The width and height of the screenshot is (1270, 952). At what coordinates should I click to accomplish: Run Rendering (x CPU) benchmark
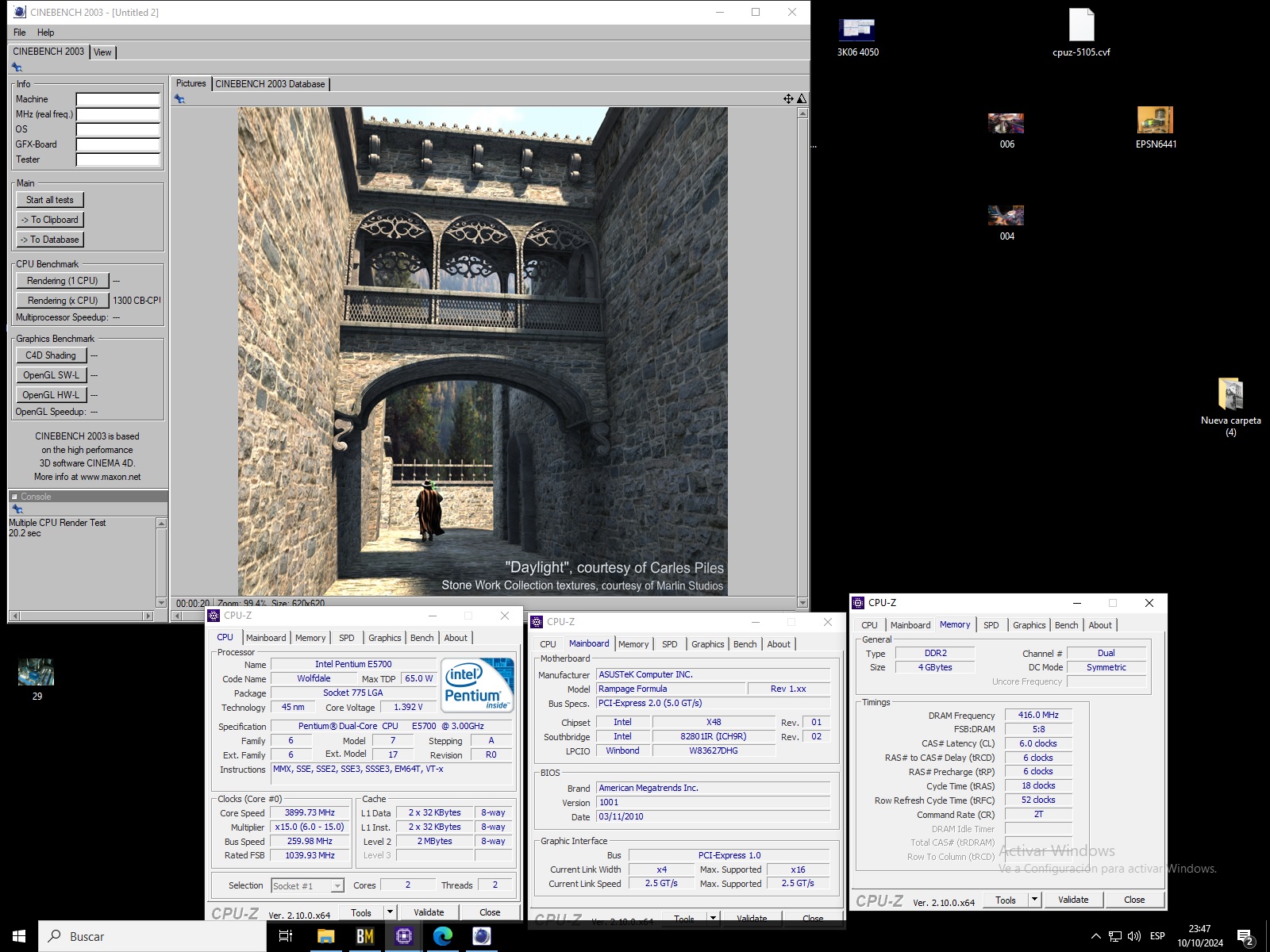click(63, 301)
